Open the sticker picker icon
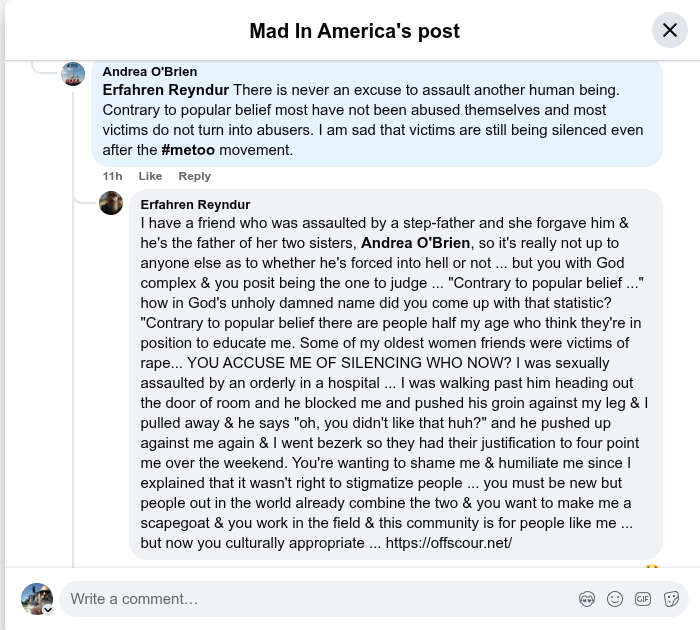 pyautogui.click(x=671, y=599)
